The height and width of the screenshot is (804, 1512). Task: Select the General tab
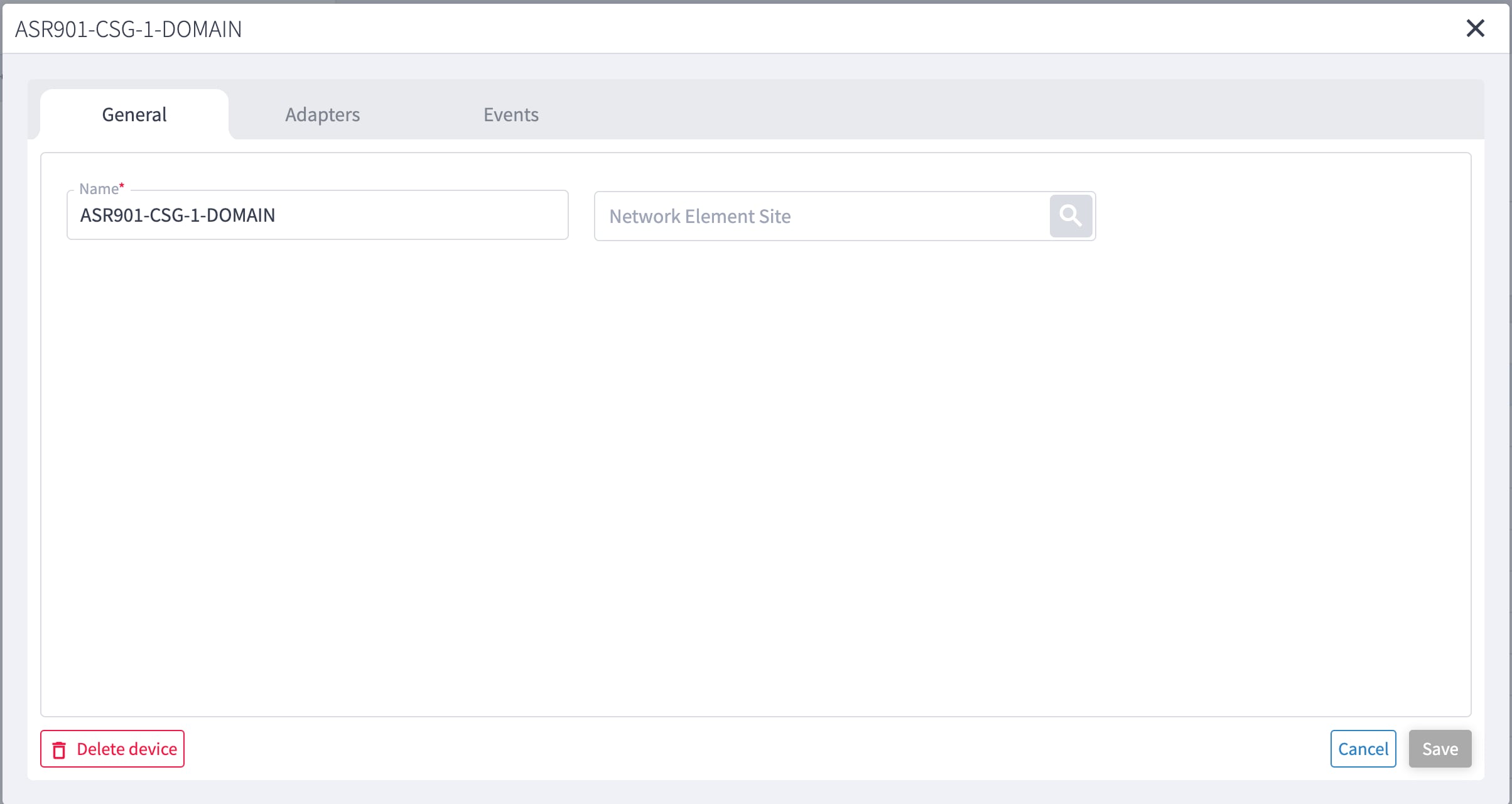[x=134, y=114]
